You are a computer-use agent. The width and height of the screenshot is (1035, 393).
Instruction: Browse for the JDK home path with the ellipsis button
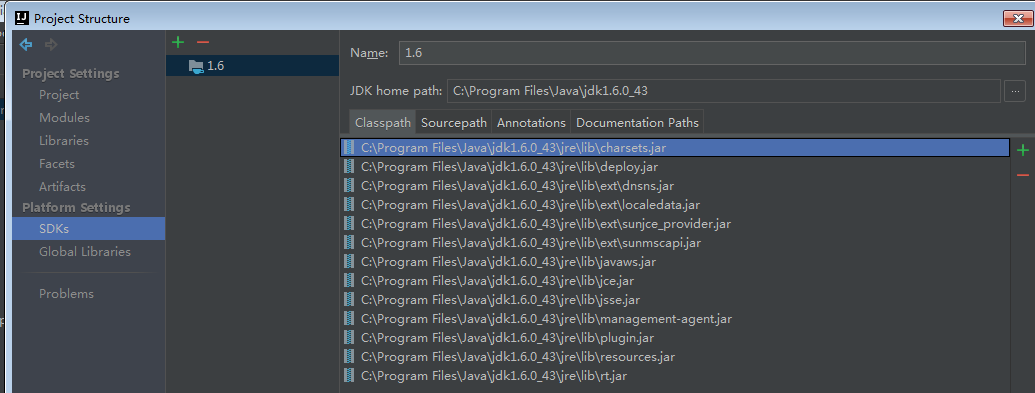(x=1015, y=91)
